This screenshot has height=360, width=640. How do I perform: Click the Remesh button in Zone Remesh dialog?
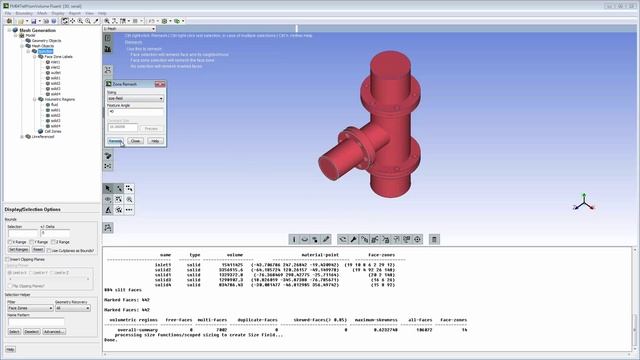click(116, 141)
